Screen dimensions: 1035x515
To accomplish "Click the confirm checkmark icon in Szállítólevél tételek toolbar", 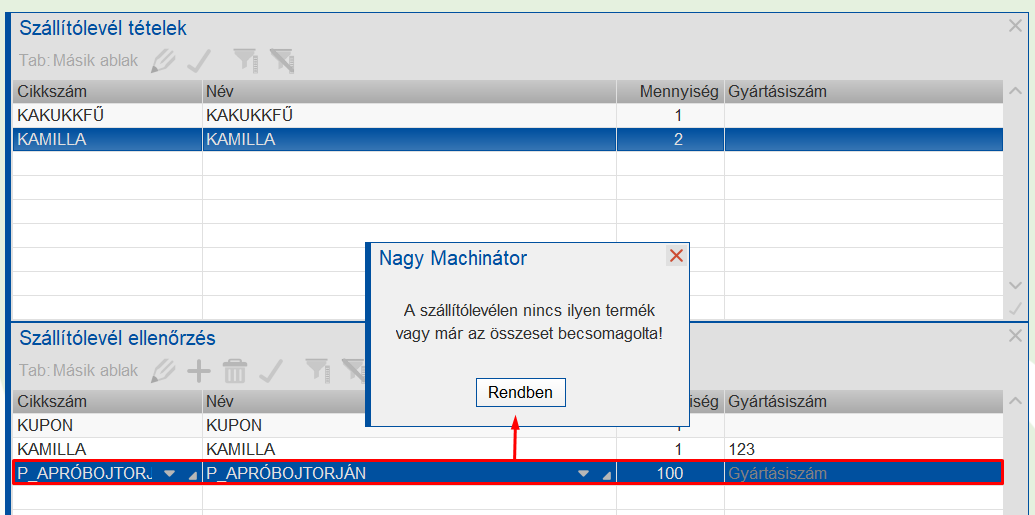I will [x=199, y=61].
